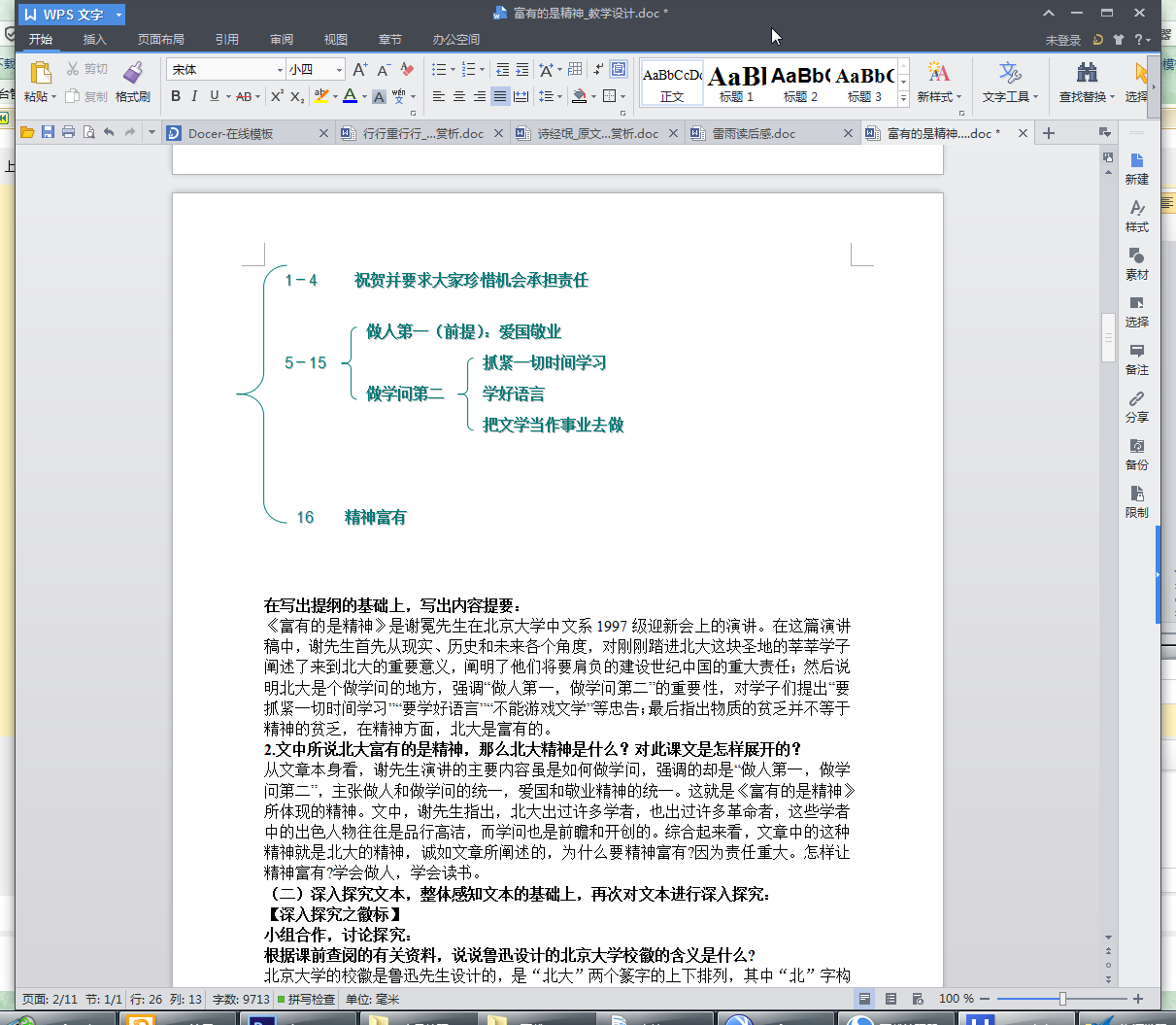Viewport: 1176px width, 1025px height.
Task: Open the Text Tools (文字工具) icon
Action: pos(1010,73)
